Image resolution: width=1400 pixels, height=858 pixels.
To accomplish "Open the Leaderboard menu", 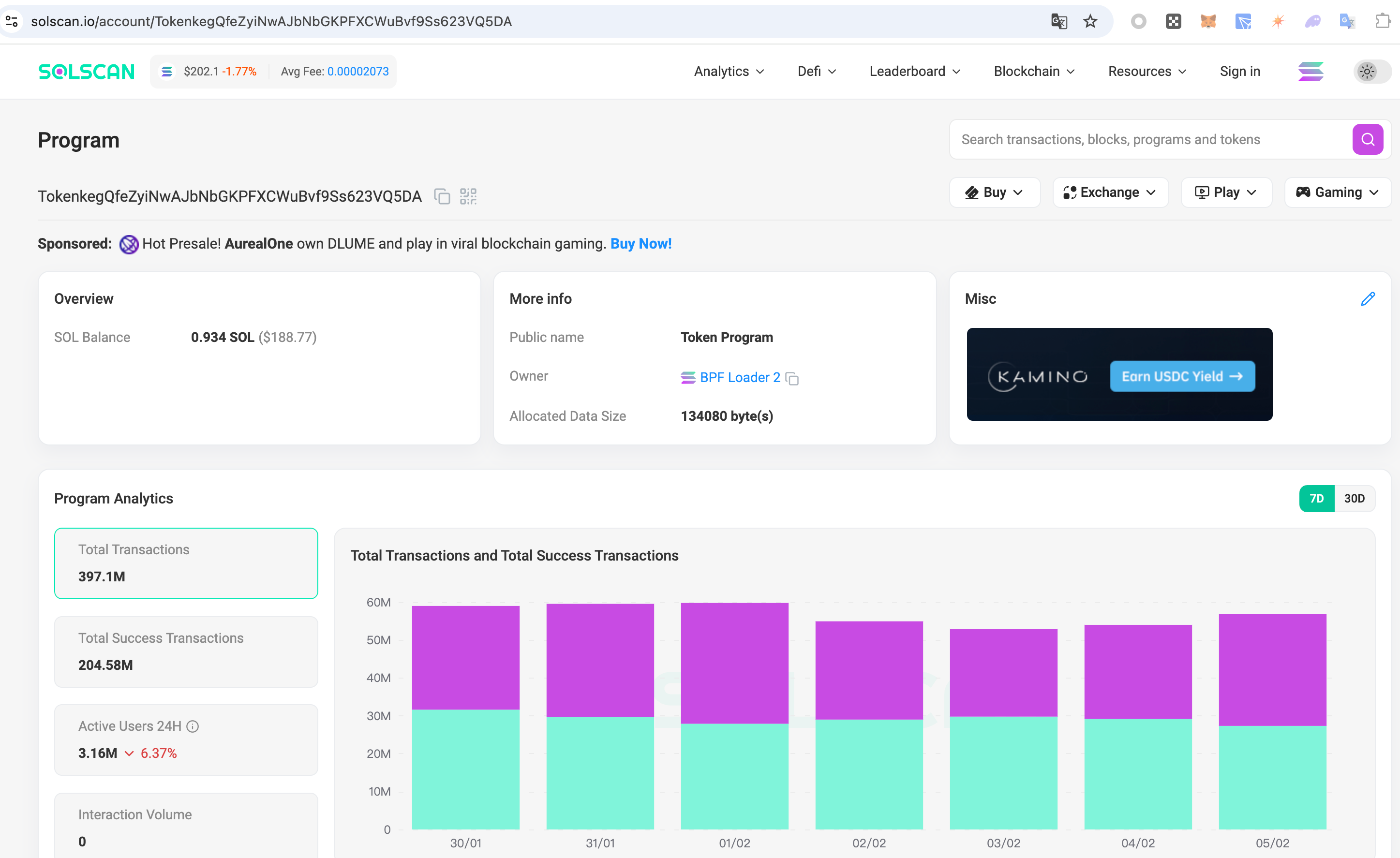I will pyautogui.click(x=914, y=72).
